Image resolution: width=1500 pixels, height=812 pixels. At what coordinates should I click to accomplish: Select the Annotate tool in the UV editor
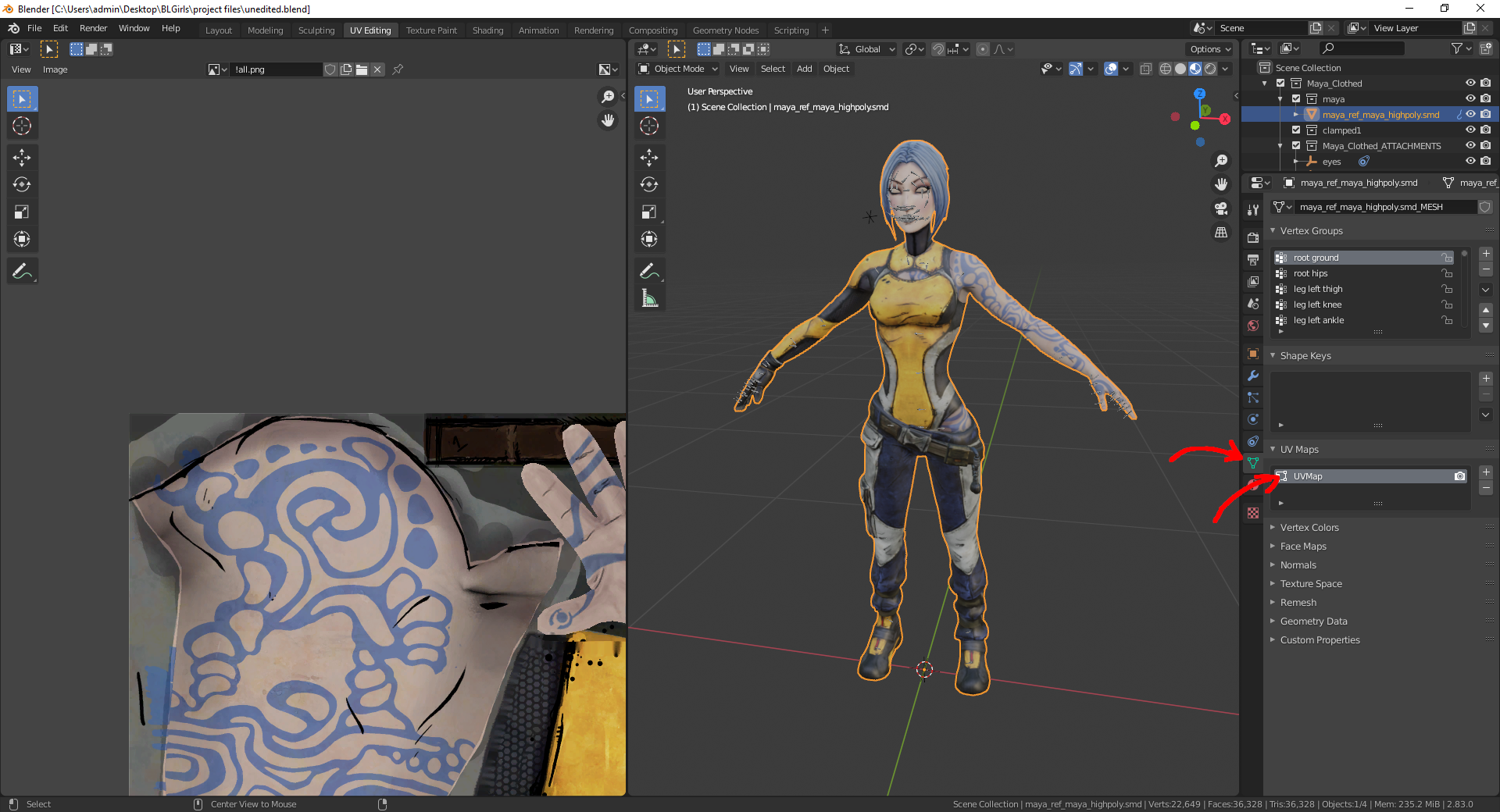click(x=22, y=272)
